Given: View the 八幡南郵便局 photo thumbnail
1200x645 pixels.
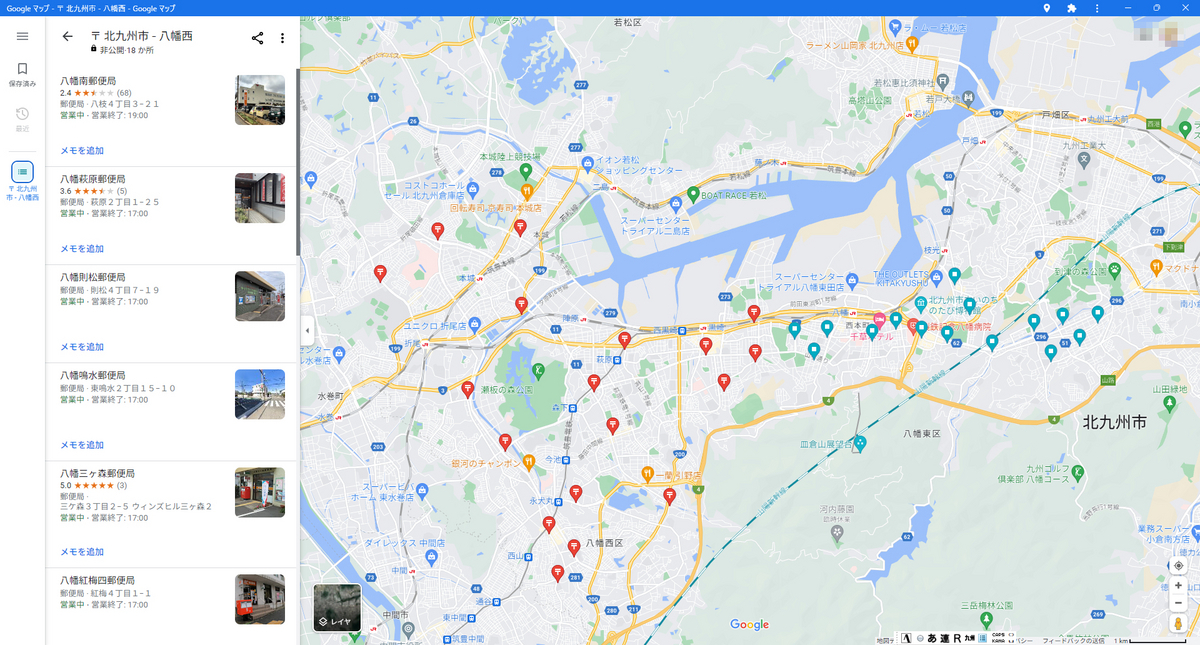Looking at the screenshot, I should coord(260,100).
